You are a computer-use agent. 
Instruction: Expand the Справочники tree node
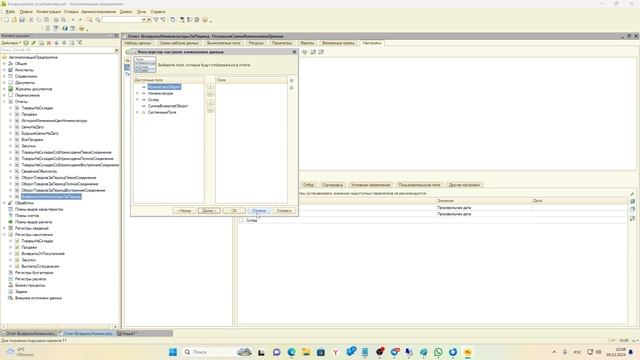pos(4,76)
